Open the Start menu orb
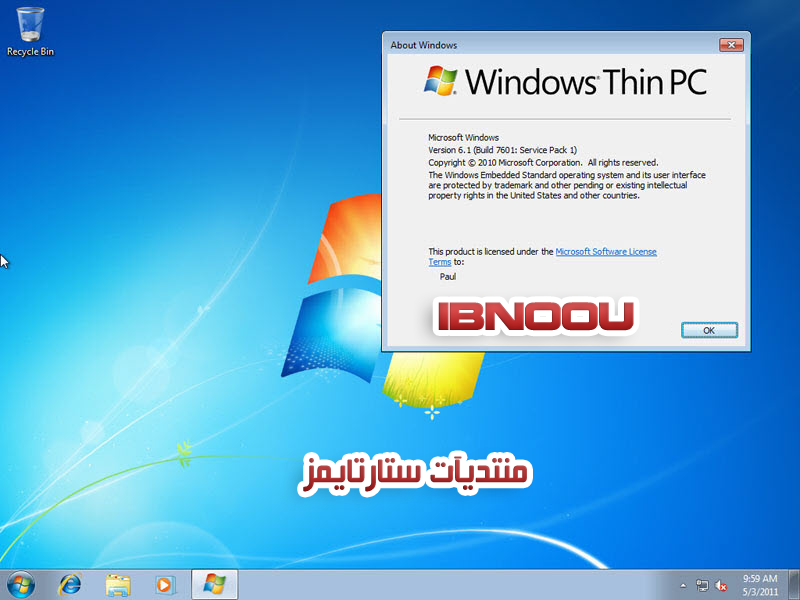The width and height of the screenshot is (800, 600). click(x=21, y=585)
